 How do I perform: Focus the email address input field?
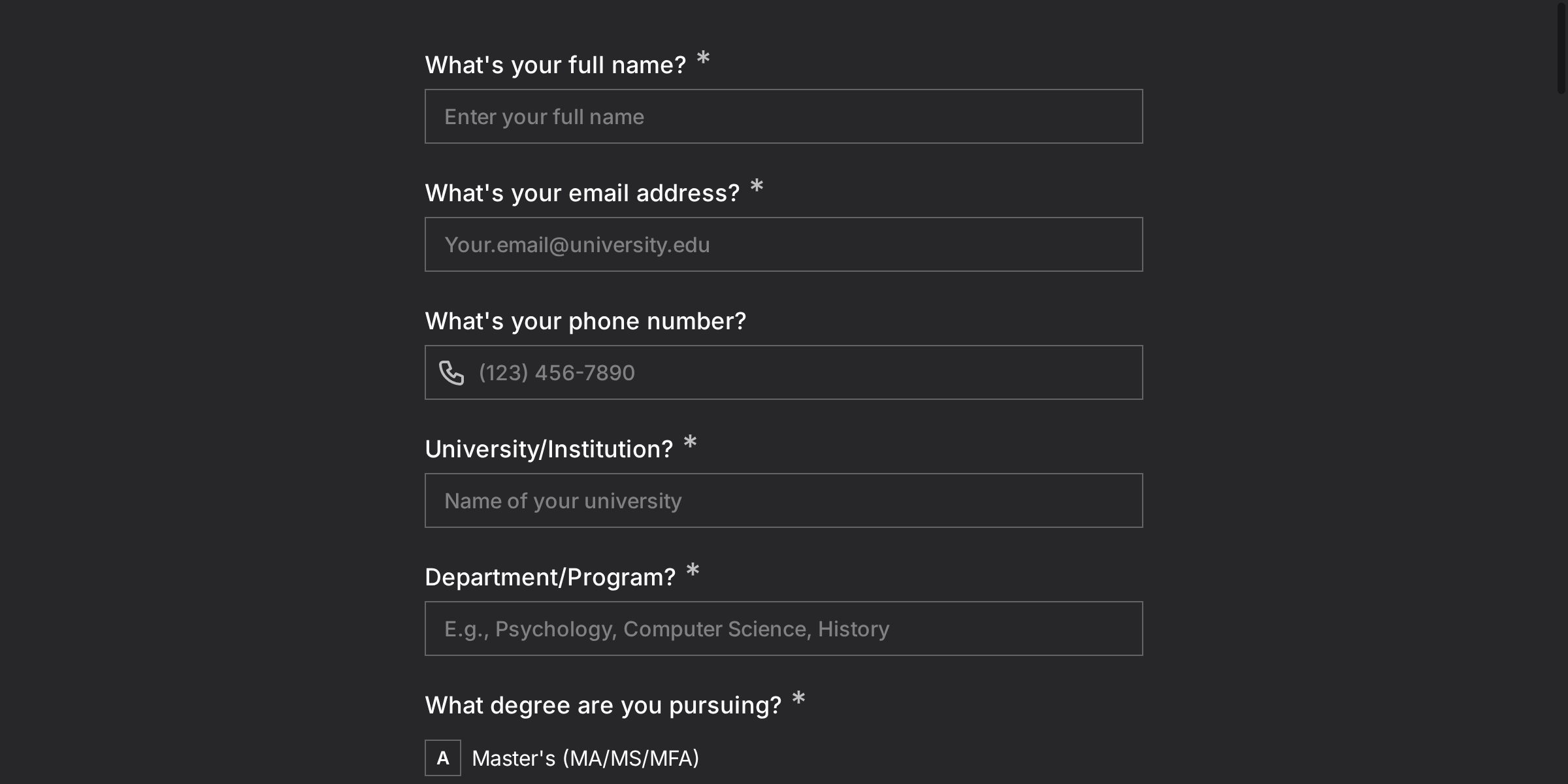tap(783, 244)
